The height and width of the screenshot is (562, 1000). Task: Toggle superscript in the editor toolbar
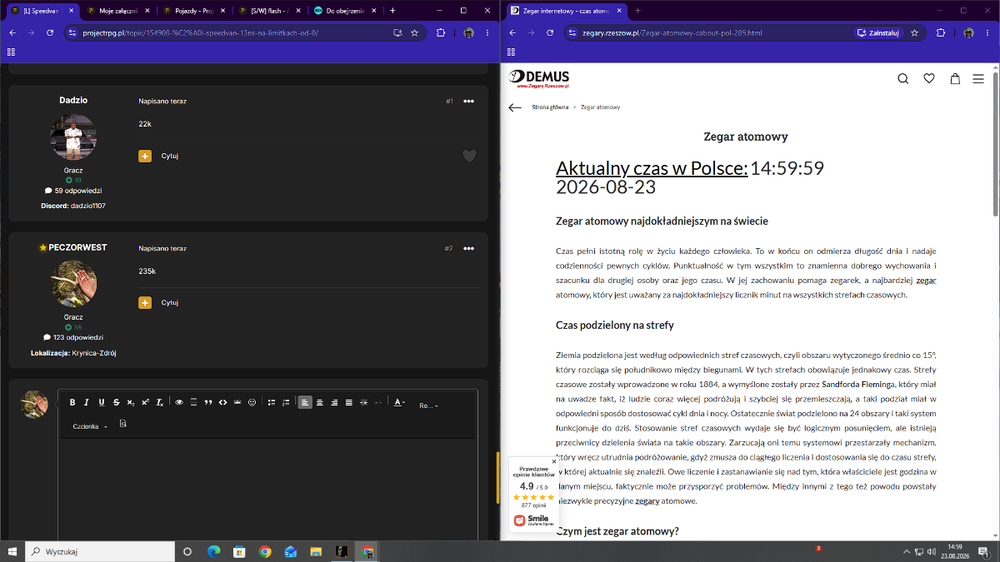[x=145, y=403]
